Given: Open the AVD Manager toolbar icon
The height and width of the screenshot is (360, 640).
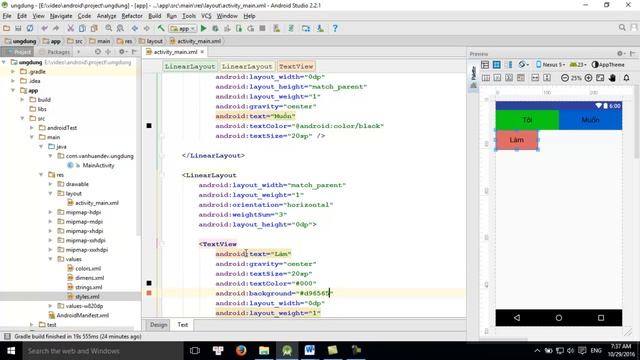Looking at the screenshot, I should (276, 29).
